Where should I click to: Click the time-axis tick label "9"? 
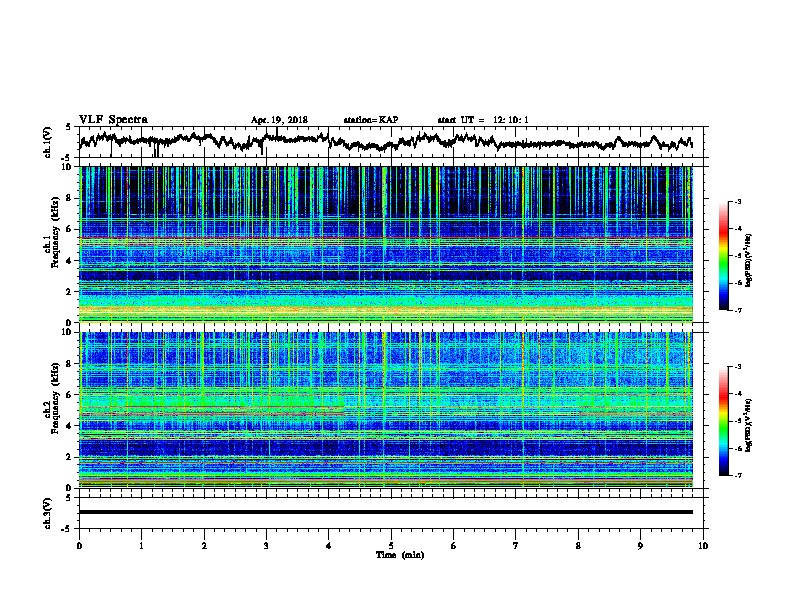click(x=640, y=546)
